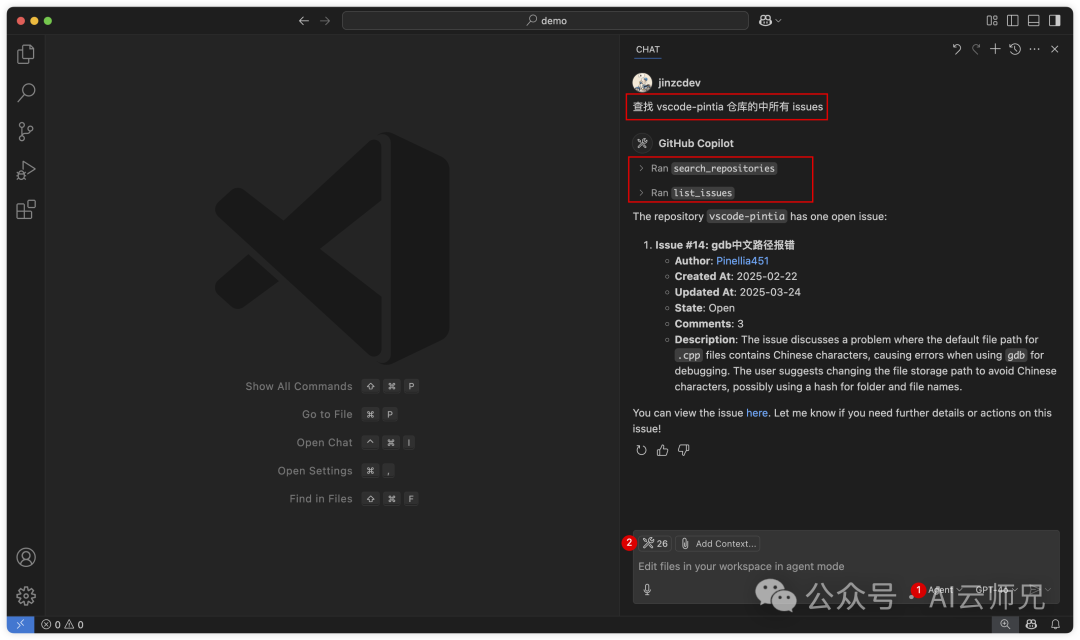
Task: Open the Extensions view
Action: click(26, 209)
